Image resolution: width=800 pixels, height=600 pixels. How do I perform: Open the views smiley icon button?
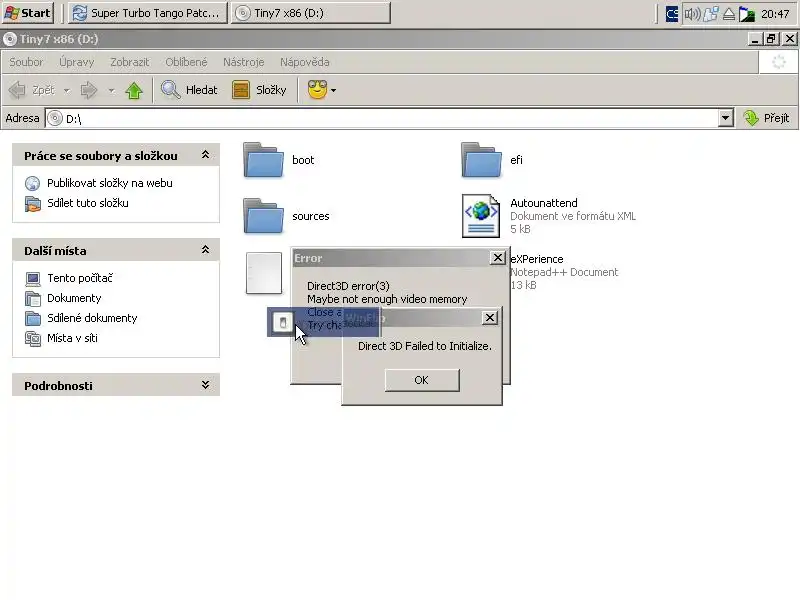(317, 90)
